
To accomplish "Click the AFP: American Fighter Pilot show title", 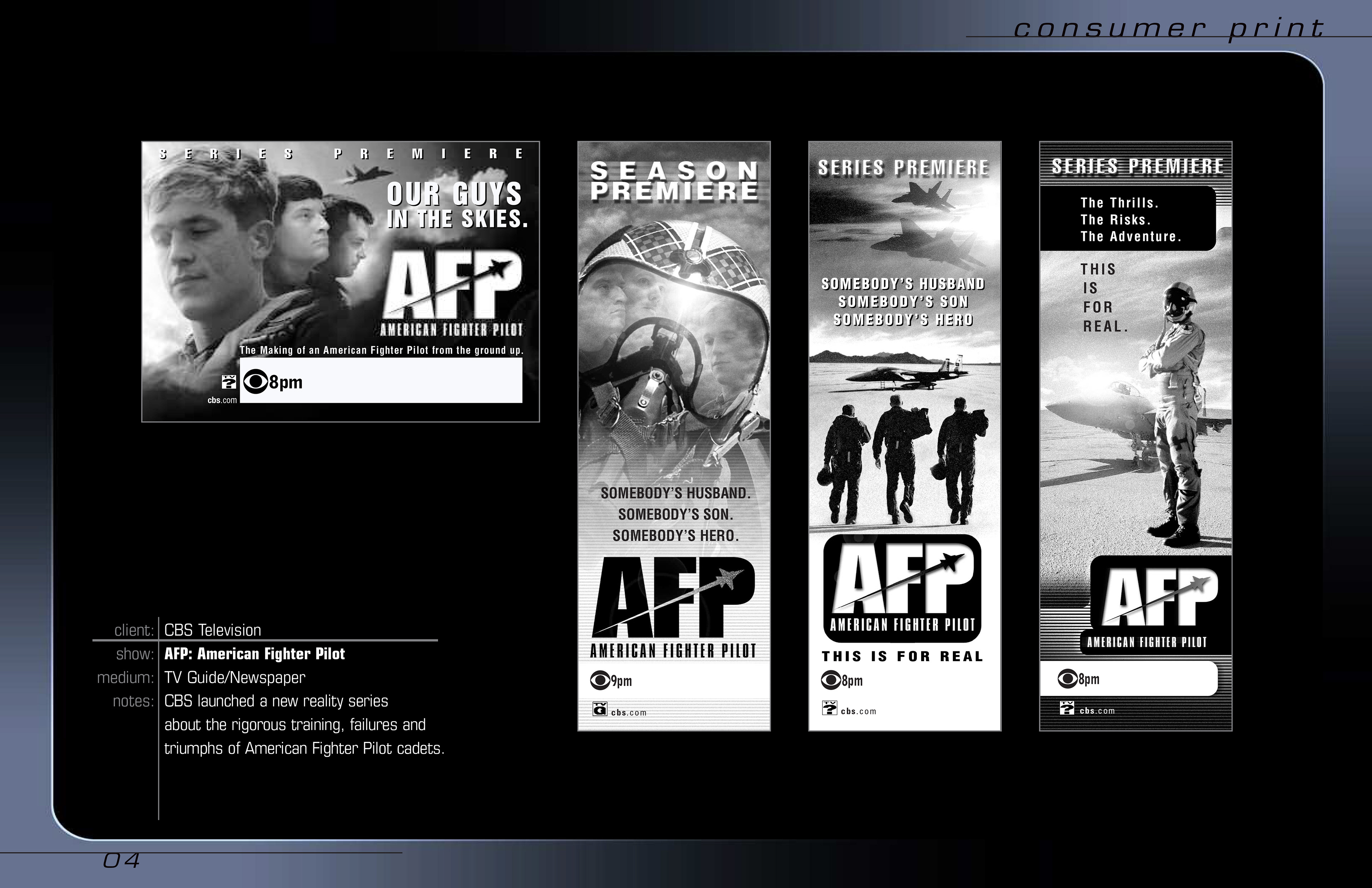I will pyautogui.click(x=254, y=654).
